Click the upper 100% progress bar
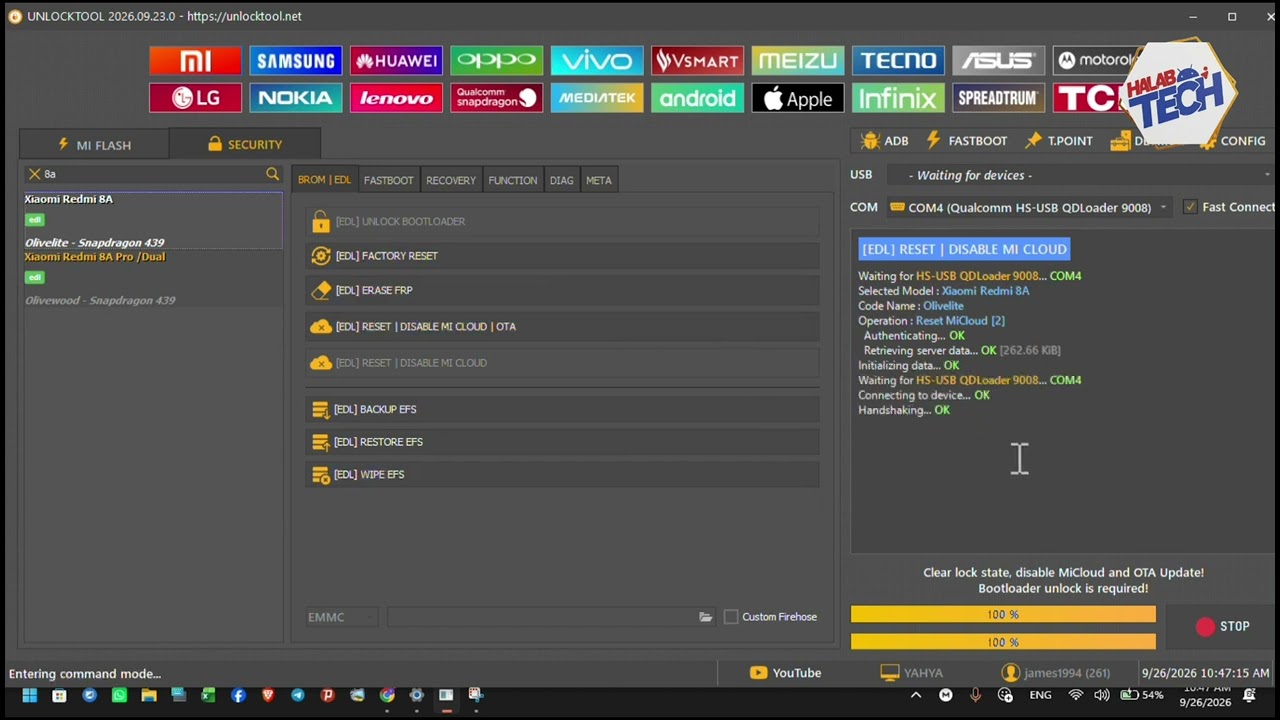Viewport: 1280px width, 720px height. click(x=1003, y=615)
